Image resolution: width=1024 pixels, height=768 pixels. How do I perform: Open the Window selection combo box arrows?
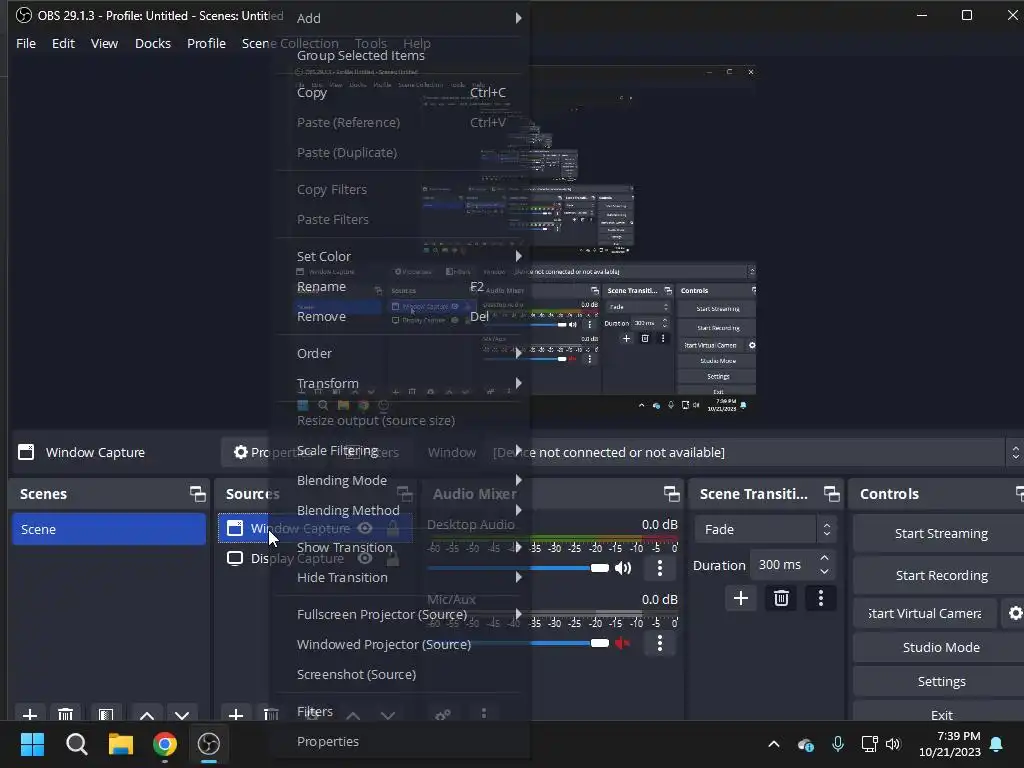click(1015, 452)
